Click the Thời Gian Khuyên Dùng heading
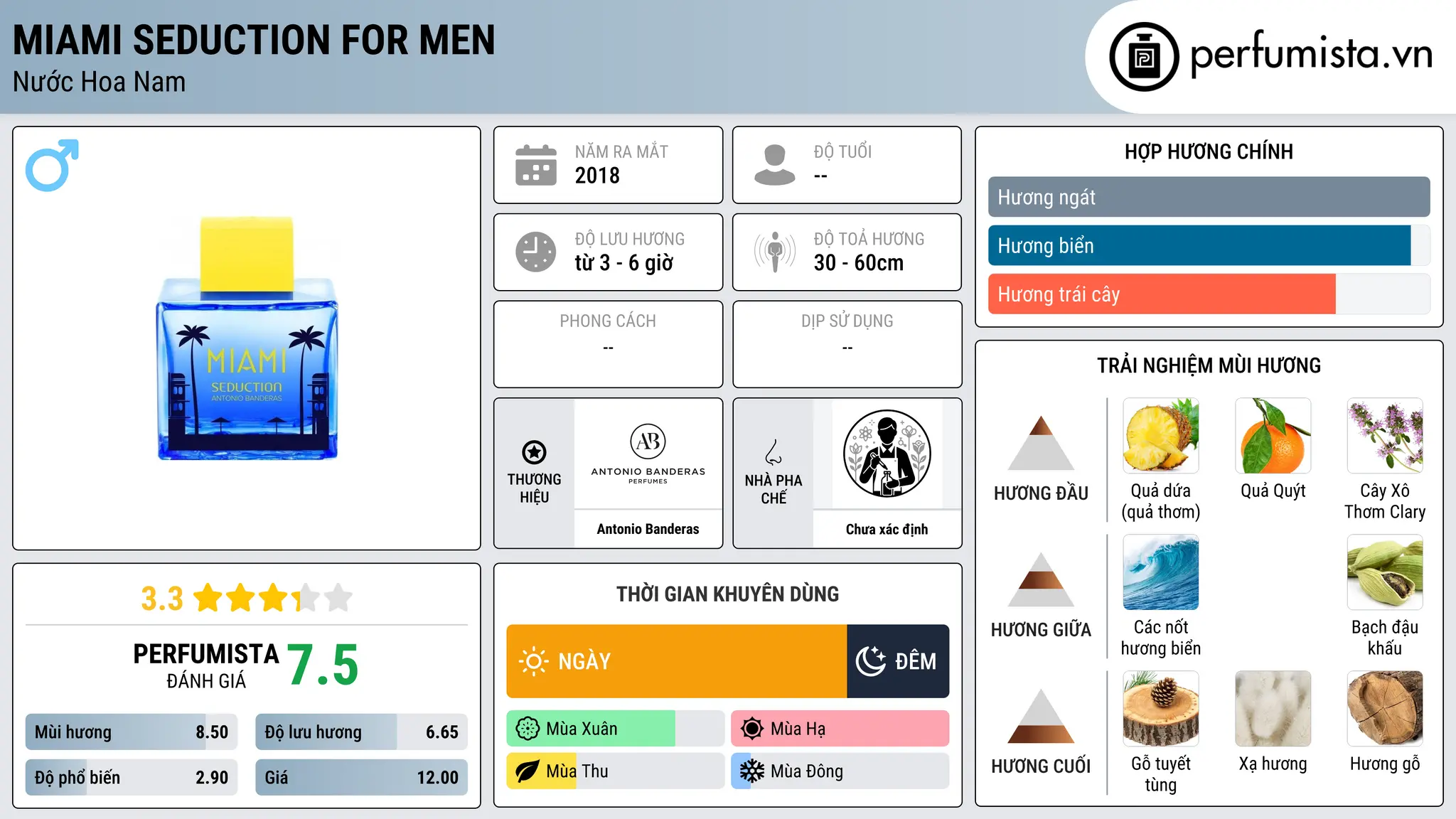Image resolution: width=1456 pixels, height=819 pixels. pyautogui.click(x=728, y=594)
